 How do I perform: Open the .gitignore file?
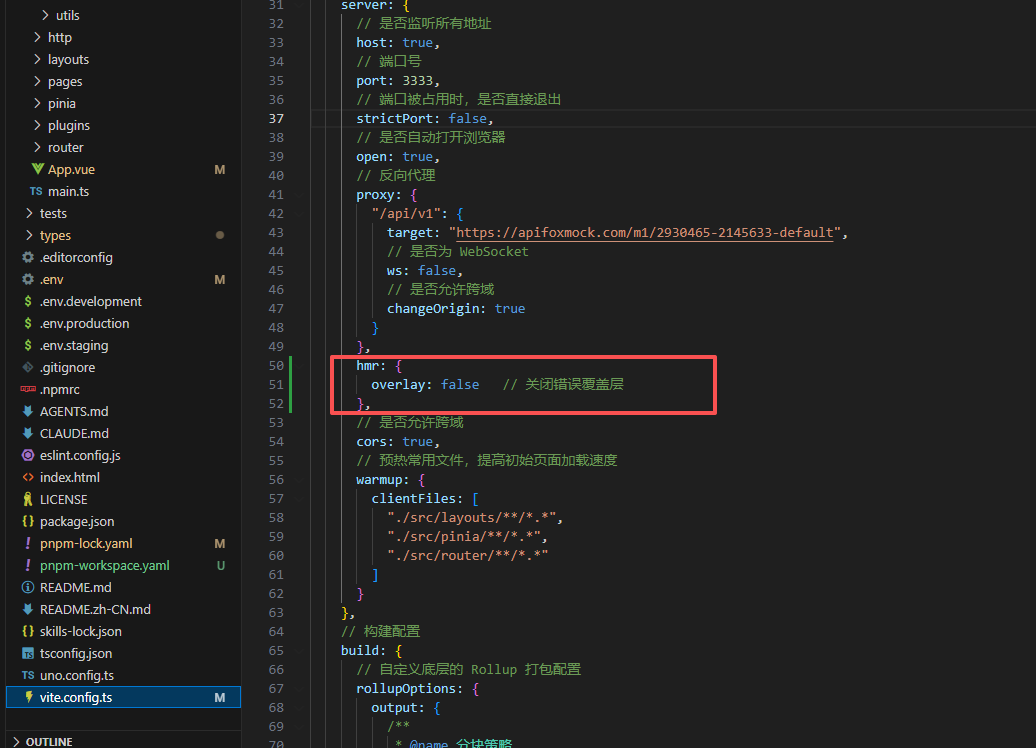67,367
